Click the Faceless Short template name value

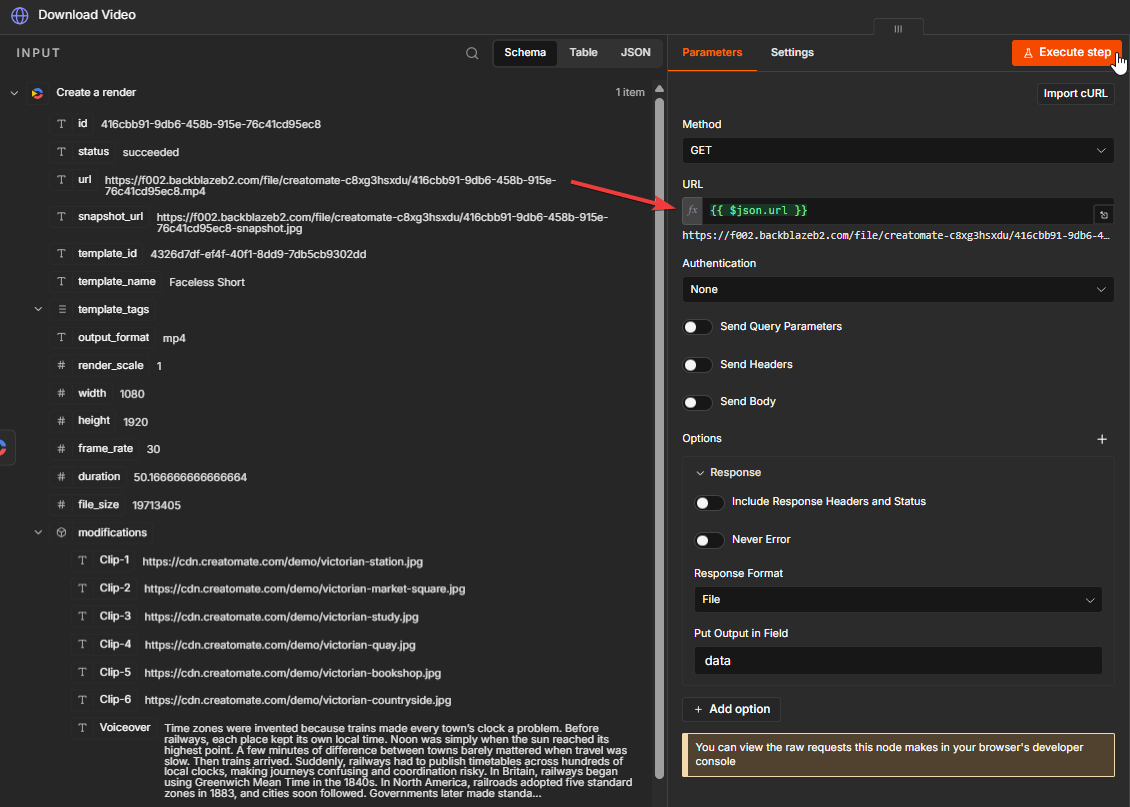[x=207, y=282]
